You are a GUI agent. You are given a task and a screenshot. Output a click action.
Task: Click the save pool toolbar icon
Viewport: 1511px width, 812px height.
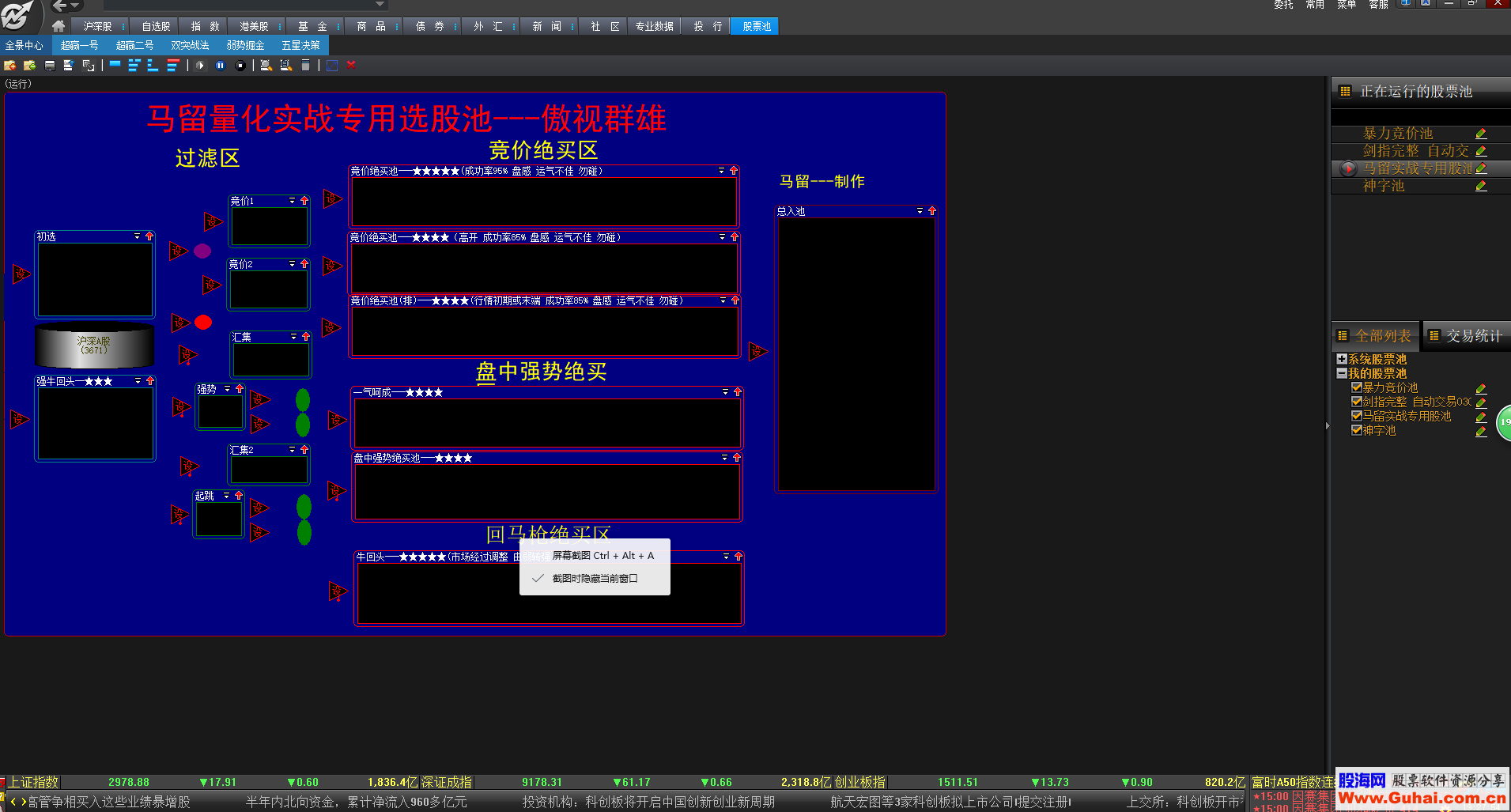pyautogui.click(x=50, y=66)
